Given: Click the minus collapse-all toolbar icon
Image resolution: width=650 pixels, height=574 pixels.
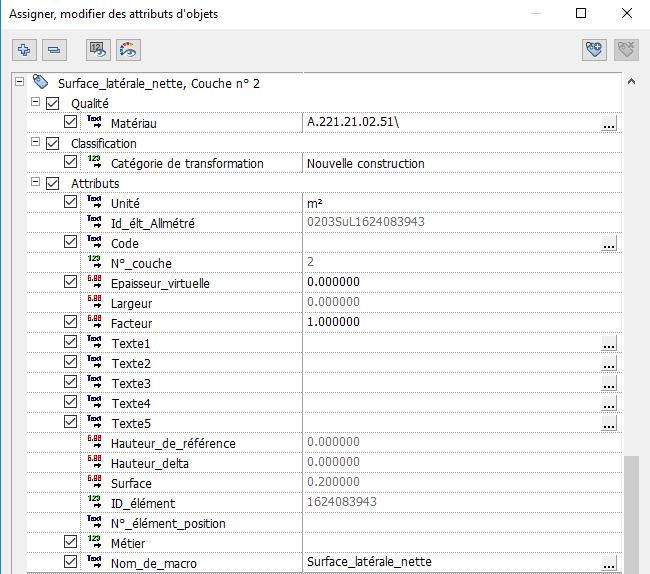Looking at the screenshot, I should (54, 50).
